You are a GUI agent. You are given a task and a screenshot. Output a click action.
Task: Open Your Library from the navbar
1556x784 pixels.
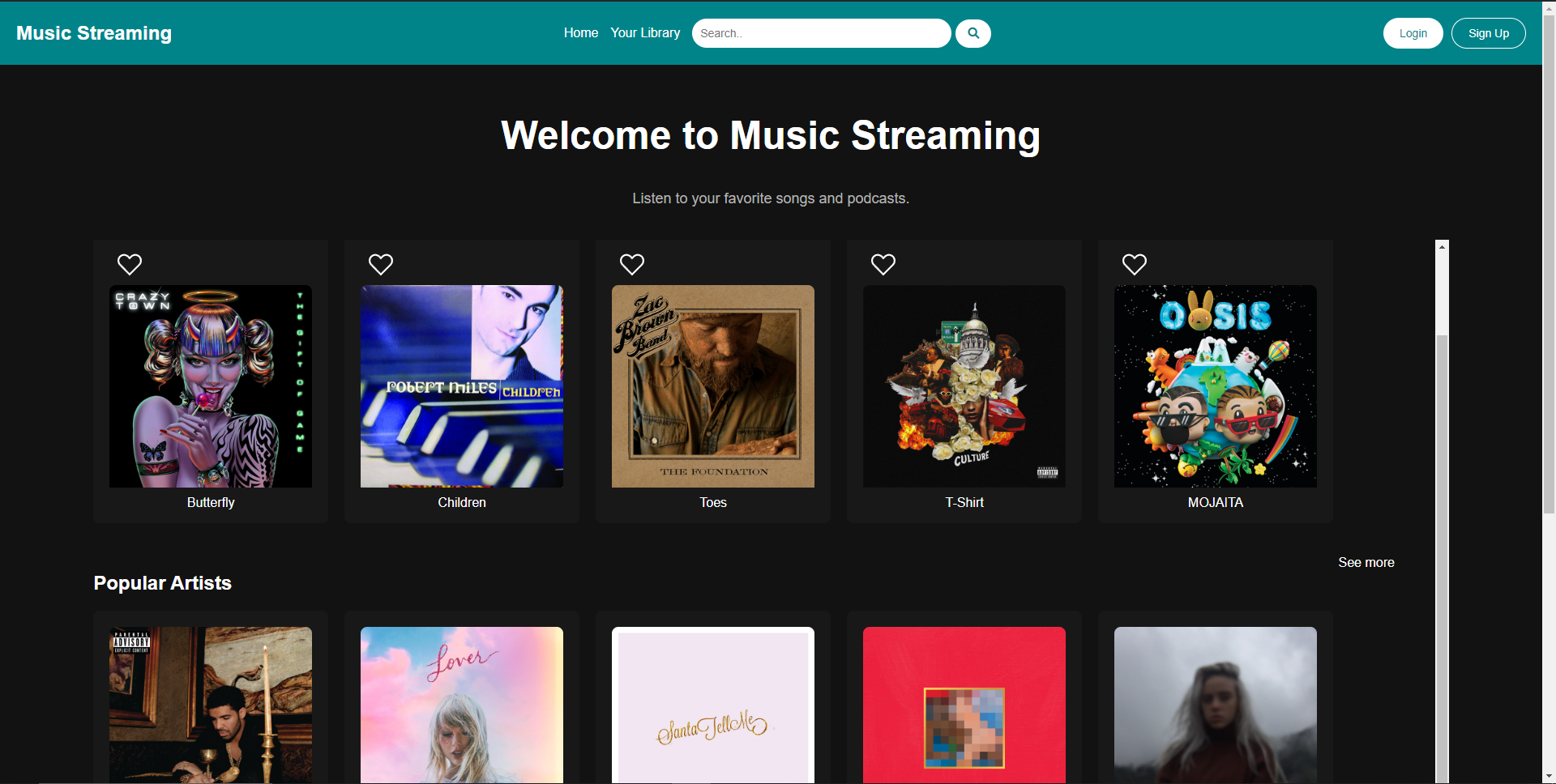click(x=645, y=33)
